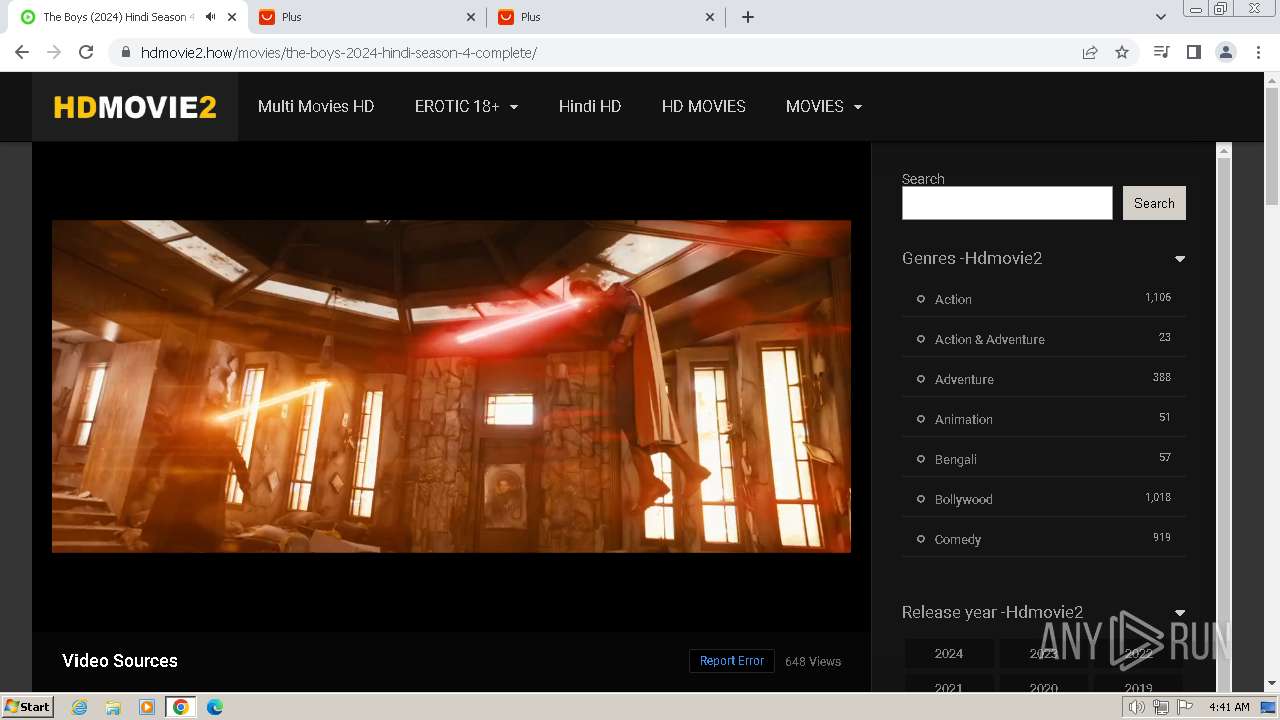
Task: Click the Report Error button
Action: click(x=732, y=661)
